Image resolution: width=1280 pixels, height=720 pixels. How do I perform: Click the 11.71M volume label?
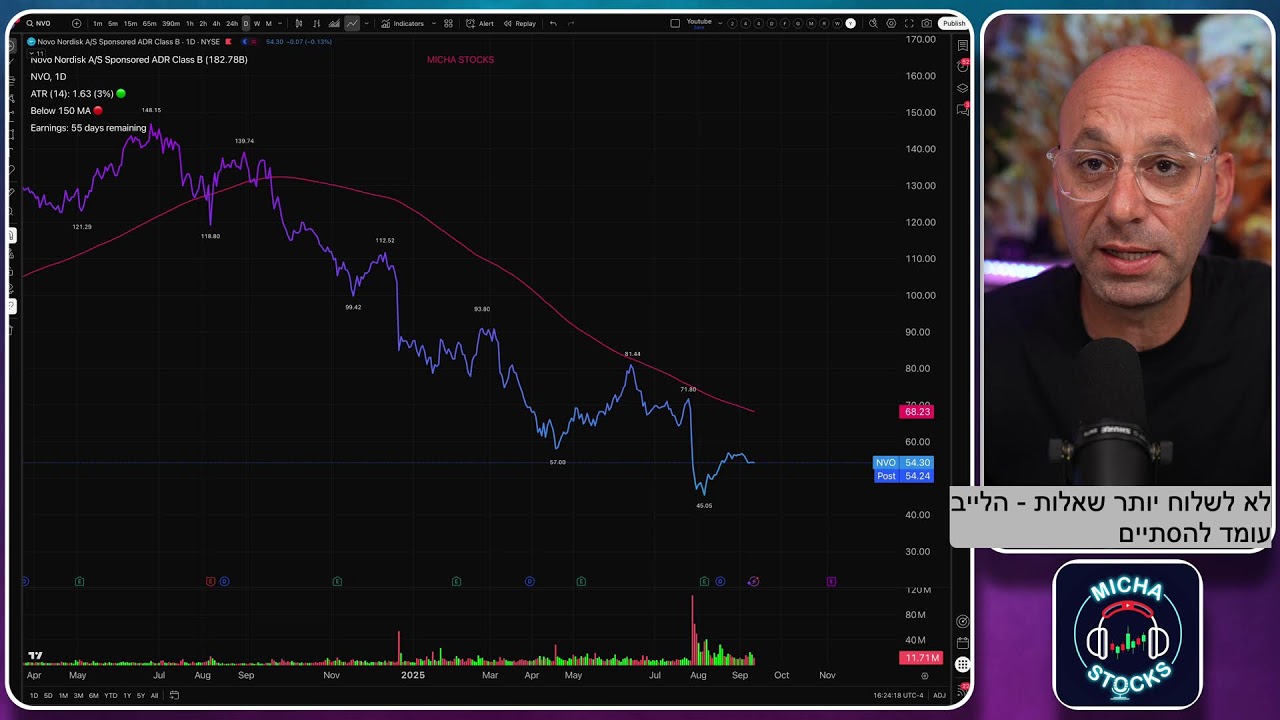pyautogui.click(x=921, y=658)
